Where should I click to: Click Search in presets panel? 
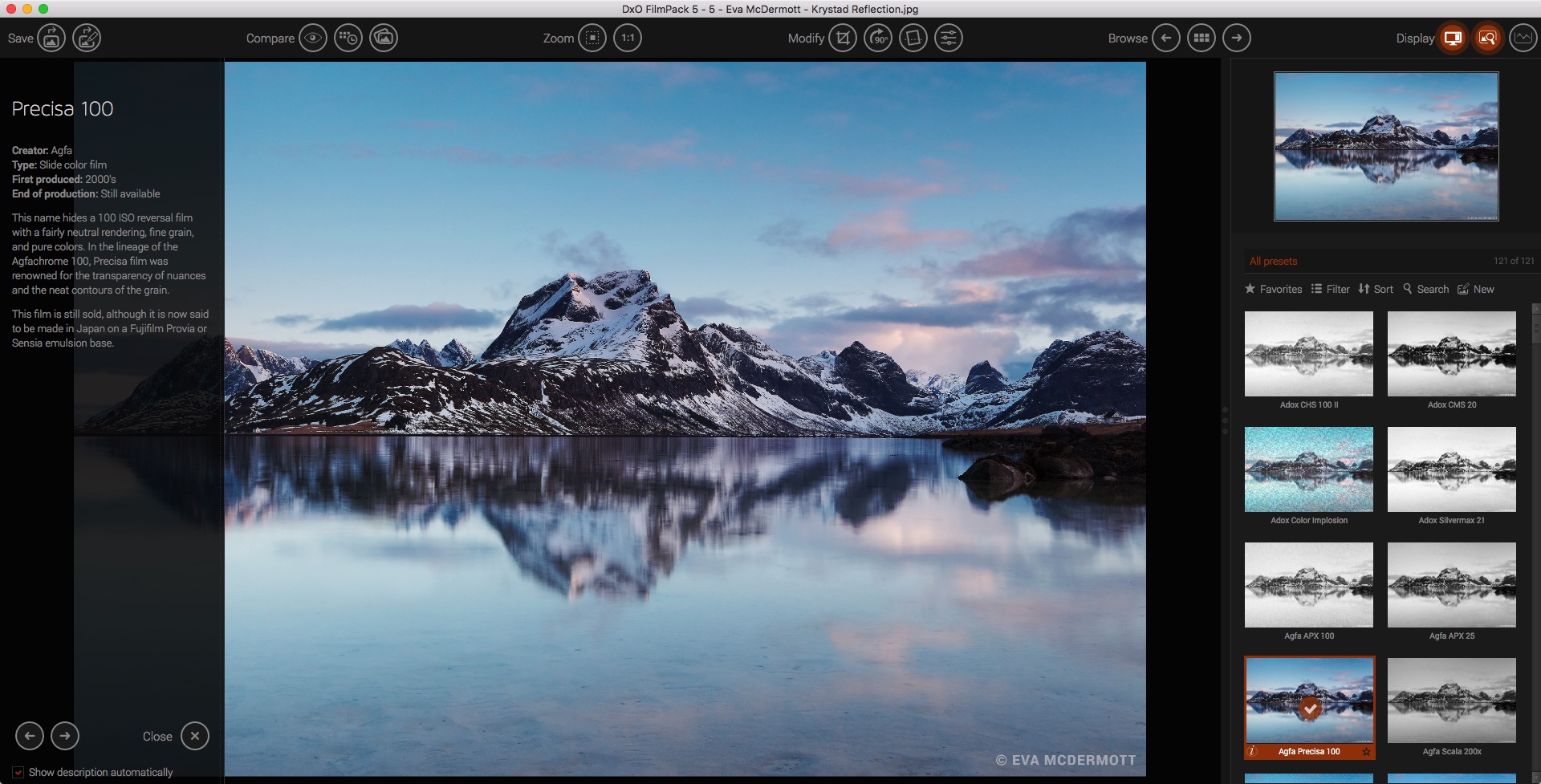pyautogui.click(x=1425, y=289)
